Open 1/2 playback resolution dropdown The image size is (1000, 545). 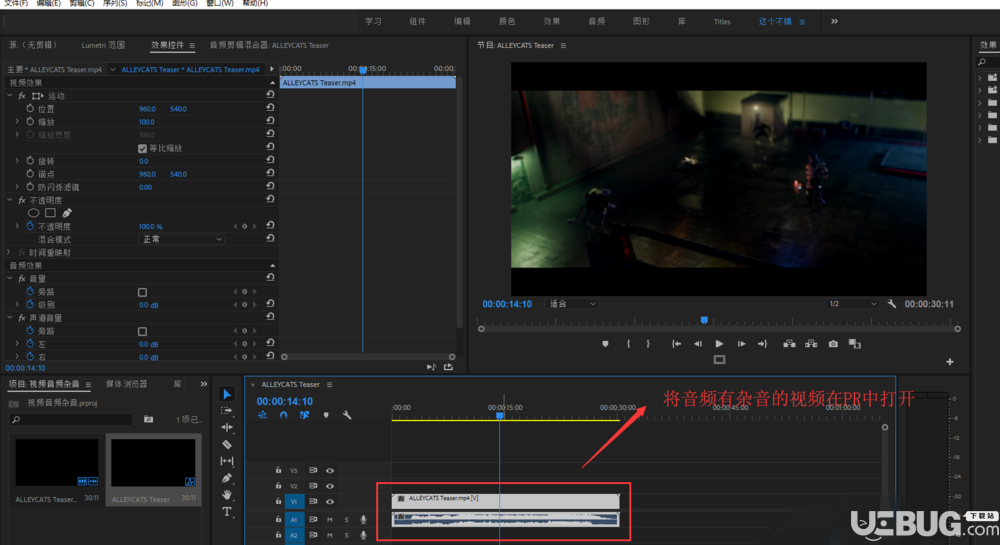point(853,304)
